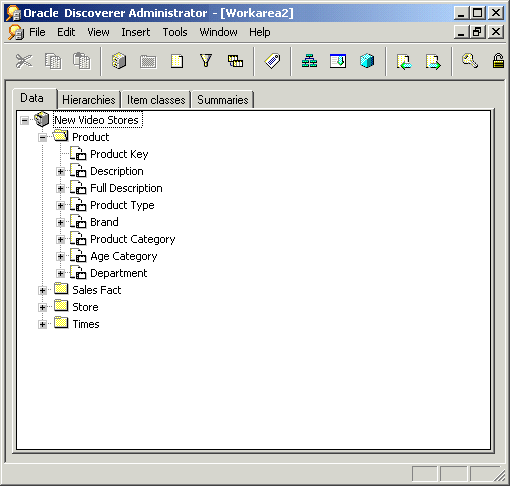The image size is (510, 486).
Task: Switch to the Summaries tab
Action: (x=223, y=100)
